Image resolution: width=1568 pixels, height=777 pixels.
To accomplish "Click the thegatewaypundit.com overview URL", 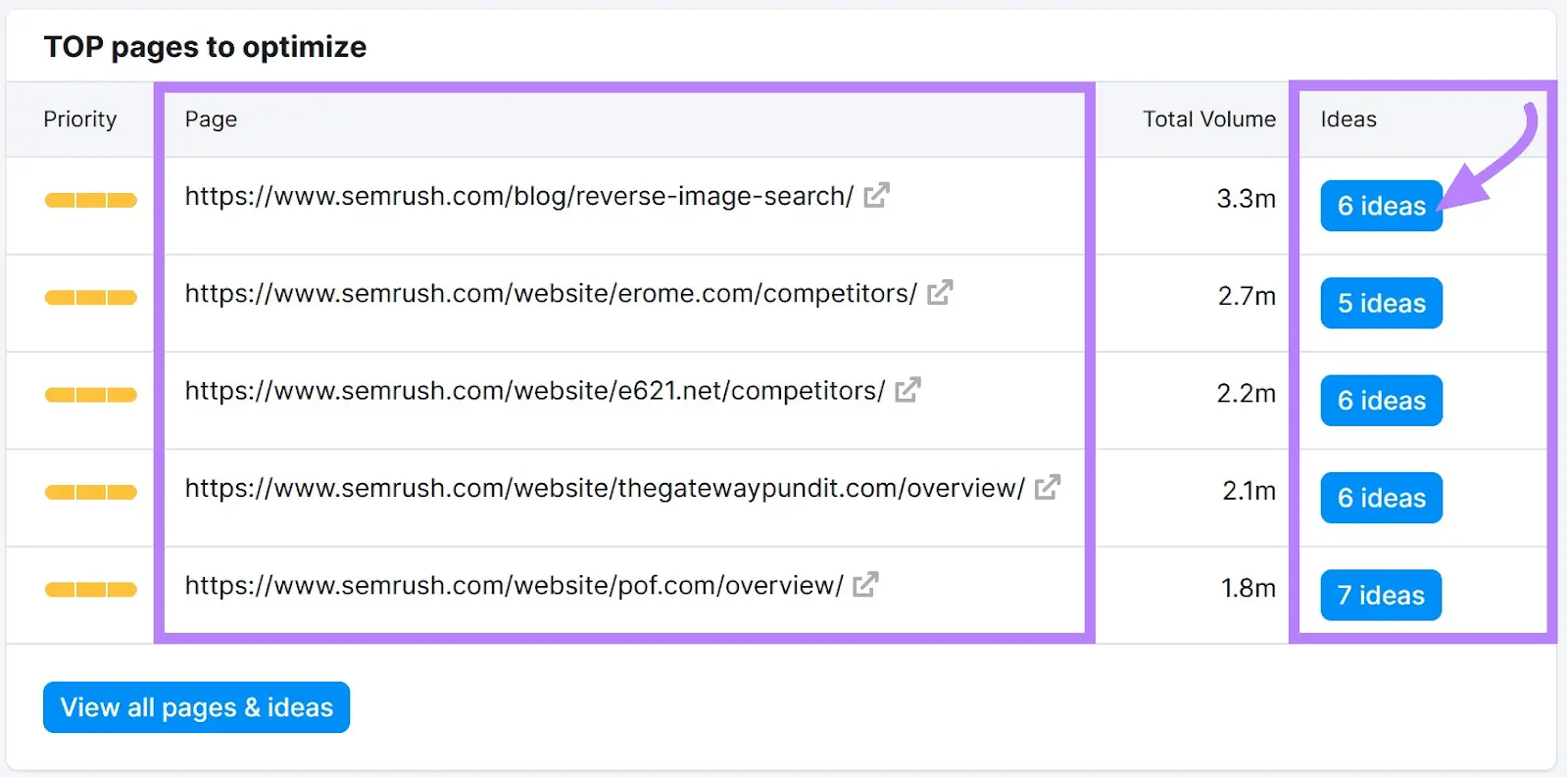I will 604,488.
